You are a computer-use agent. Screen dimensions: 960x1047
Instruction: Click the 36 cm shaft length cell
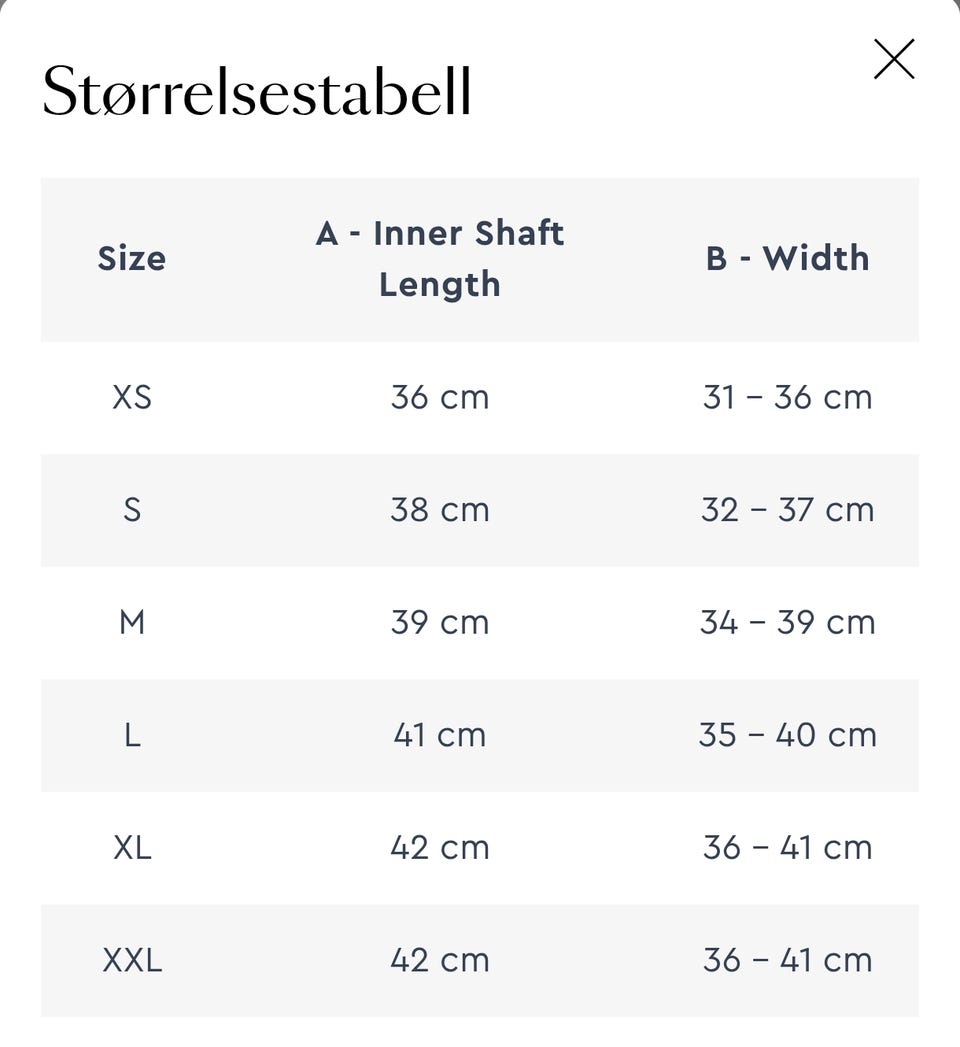440,397
